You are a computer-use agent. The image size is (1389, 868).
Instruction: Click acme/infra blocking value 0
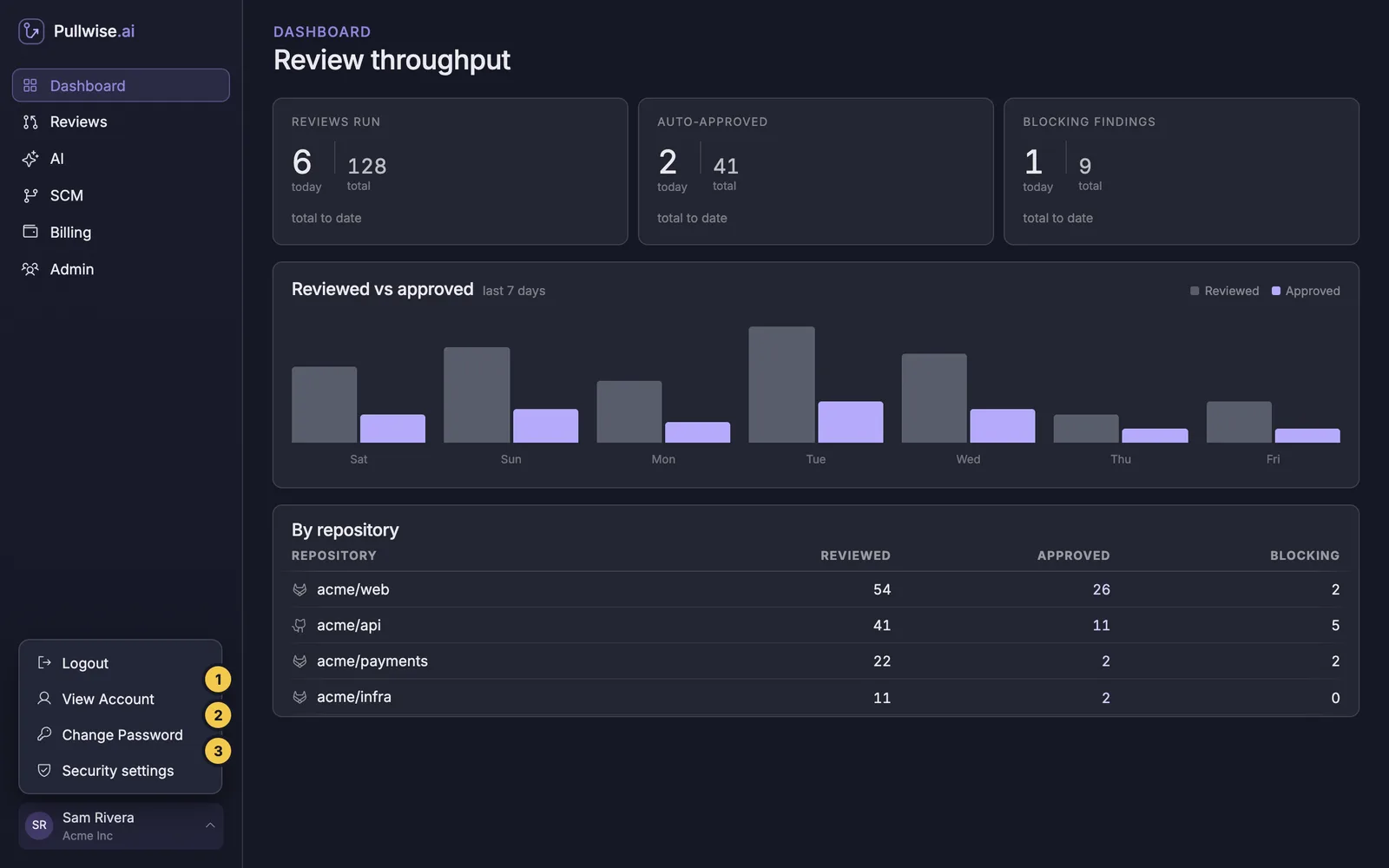[1335, 698]
